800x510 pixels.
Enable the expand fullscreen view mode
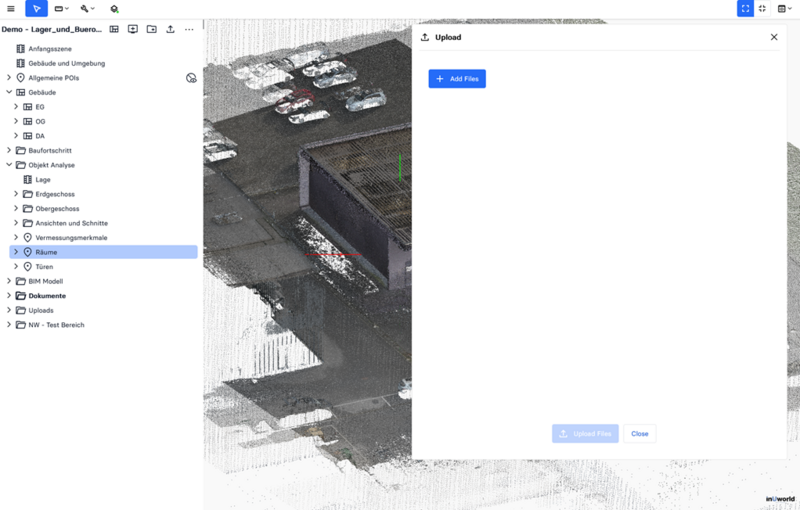(745, 8)
